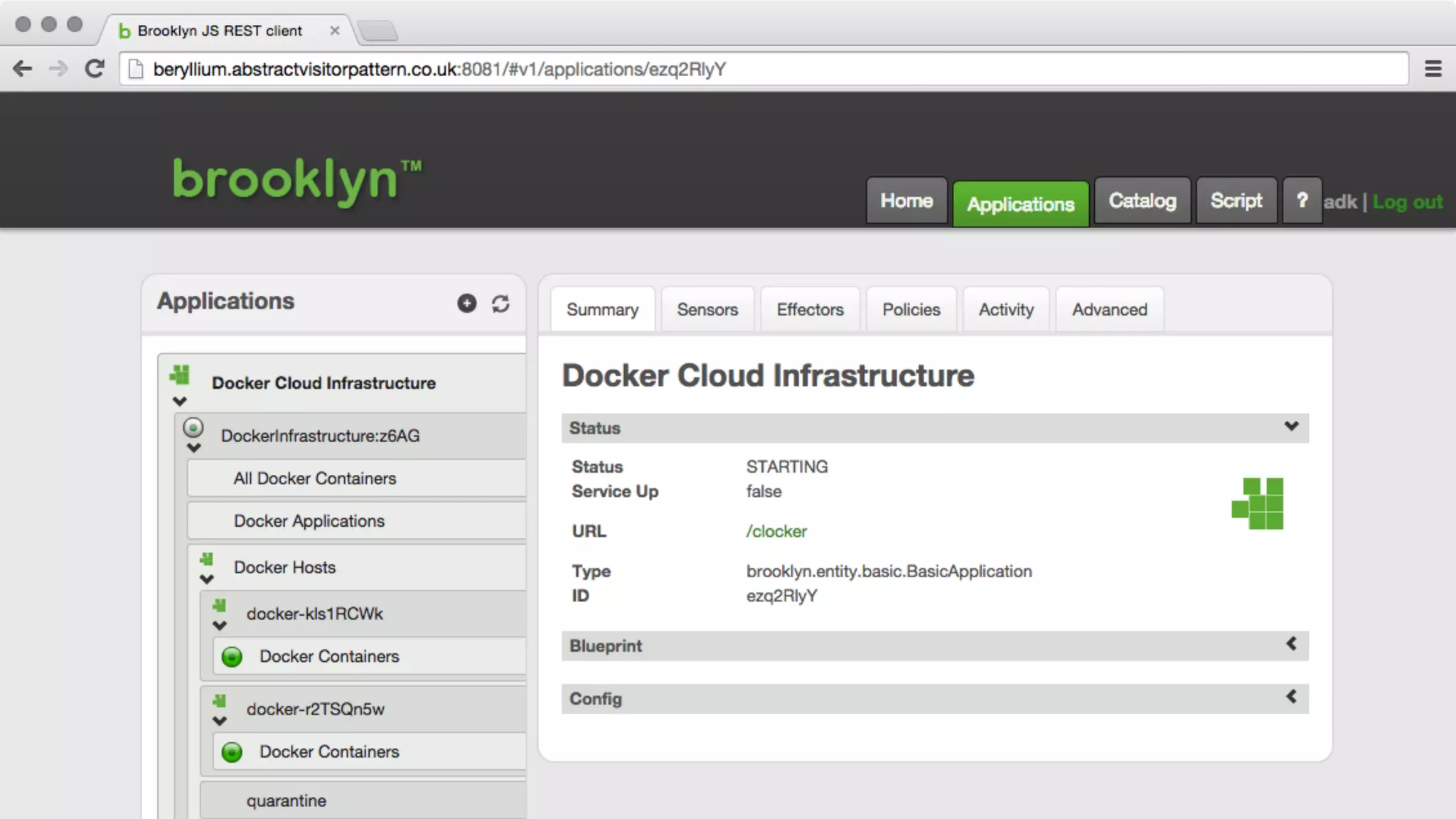This screenshot has width=1456, height=819.
Task: Collapse the Docker Hosts tree node
Action: point(207,579)
